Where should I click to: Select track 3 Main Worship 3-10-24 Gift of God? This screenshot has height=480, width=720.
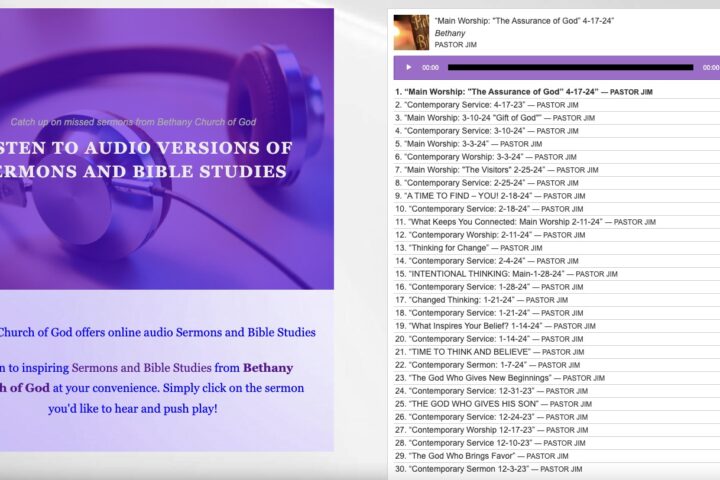(557, 118)
